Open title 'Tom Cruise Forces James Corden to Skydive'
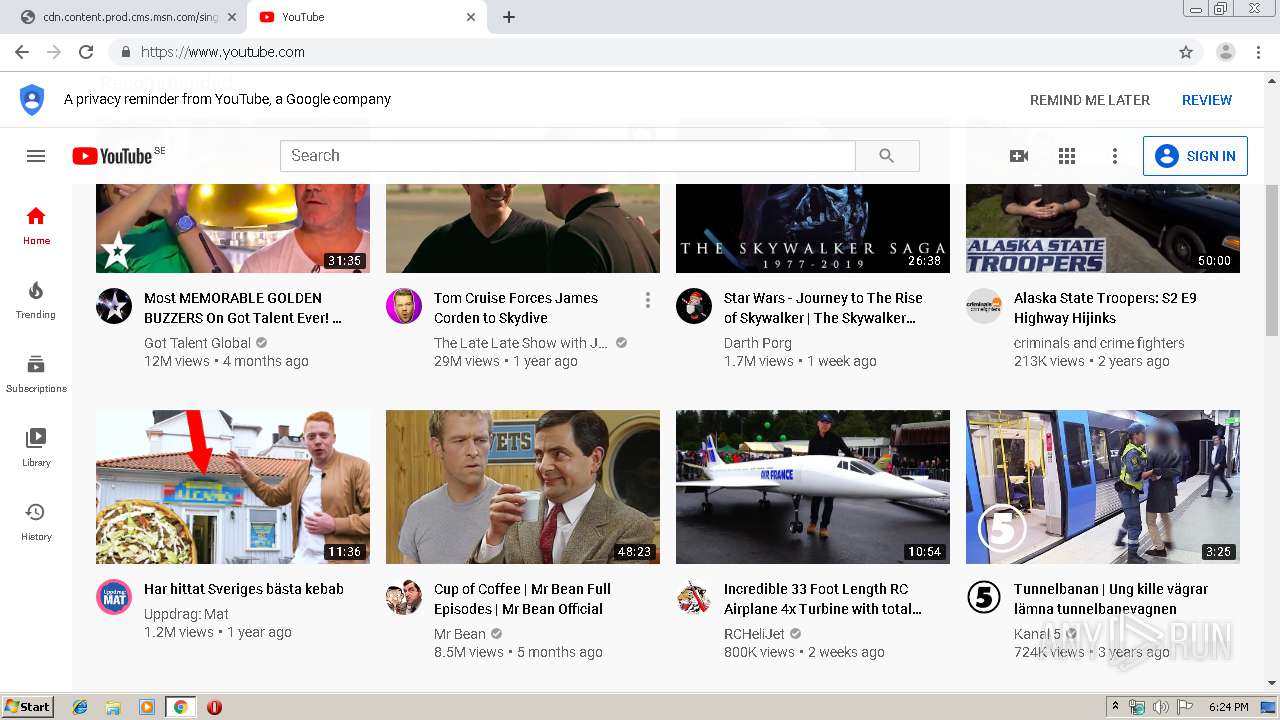 (516, 308)
